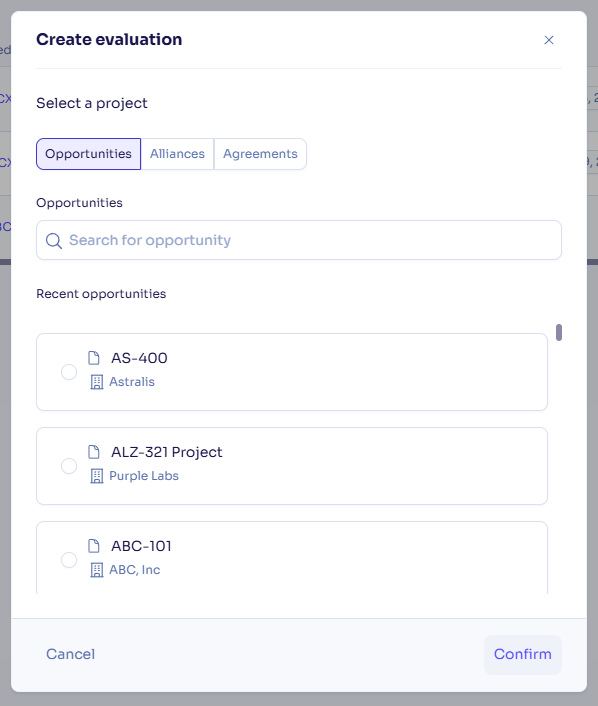The height and width of the screenshot is (706, 598).
Task: Focus the Search for opportunity field
Action: click(x=299, y=240)
